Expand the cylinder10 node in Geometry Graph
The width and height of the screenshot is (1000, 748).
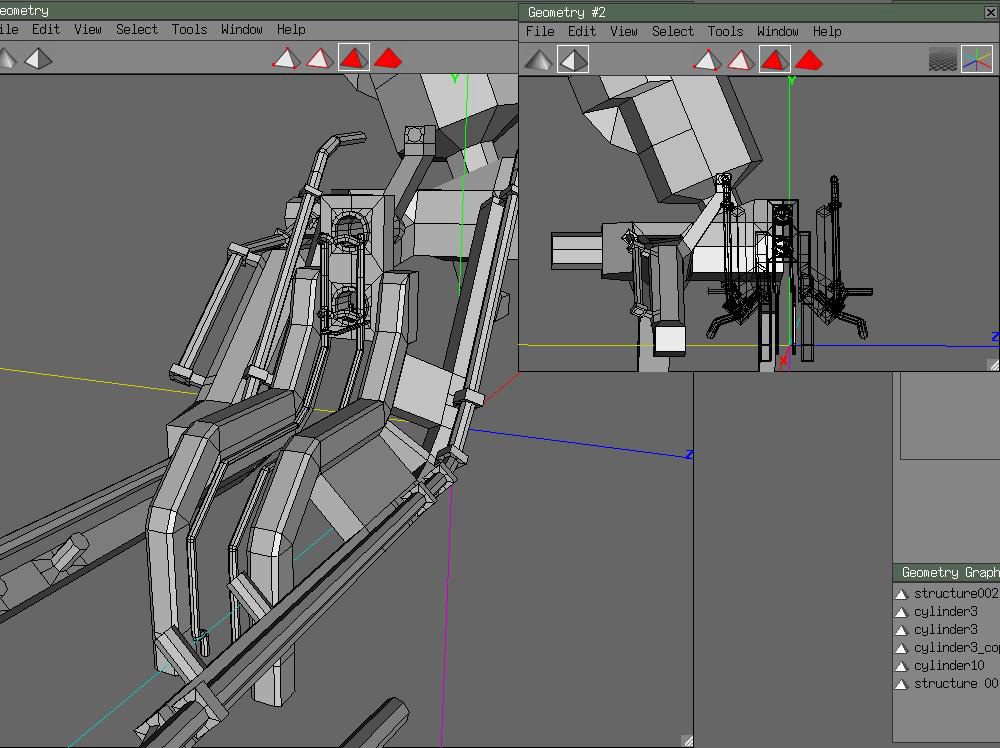click(901, 666)
